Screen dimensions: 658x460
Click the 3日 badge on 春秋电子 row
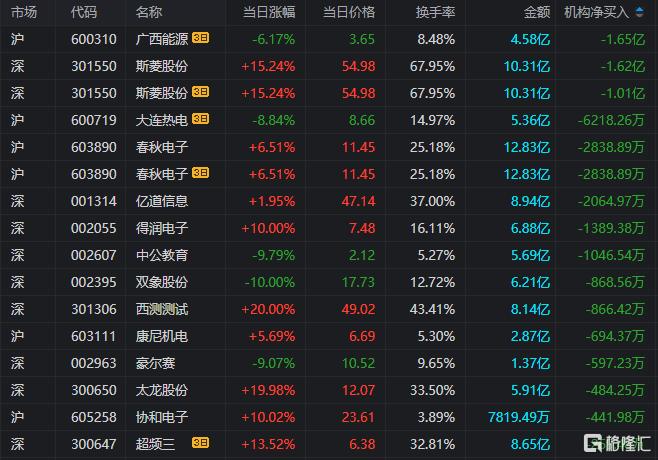200,173
